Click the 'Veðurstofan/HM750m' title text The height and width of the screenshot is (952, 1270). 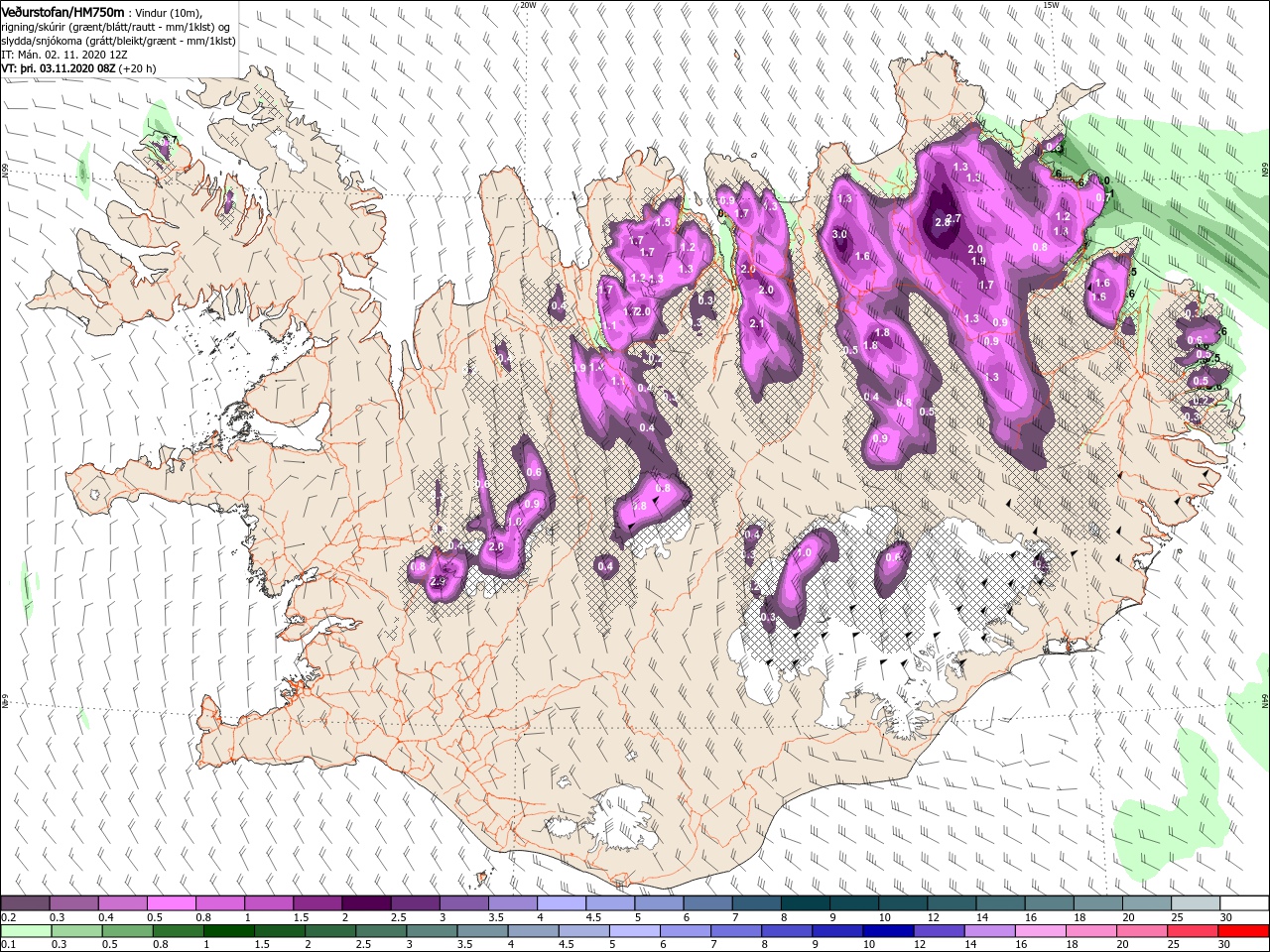(x=63, y=11)
